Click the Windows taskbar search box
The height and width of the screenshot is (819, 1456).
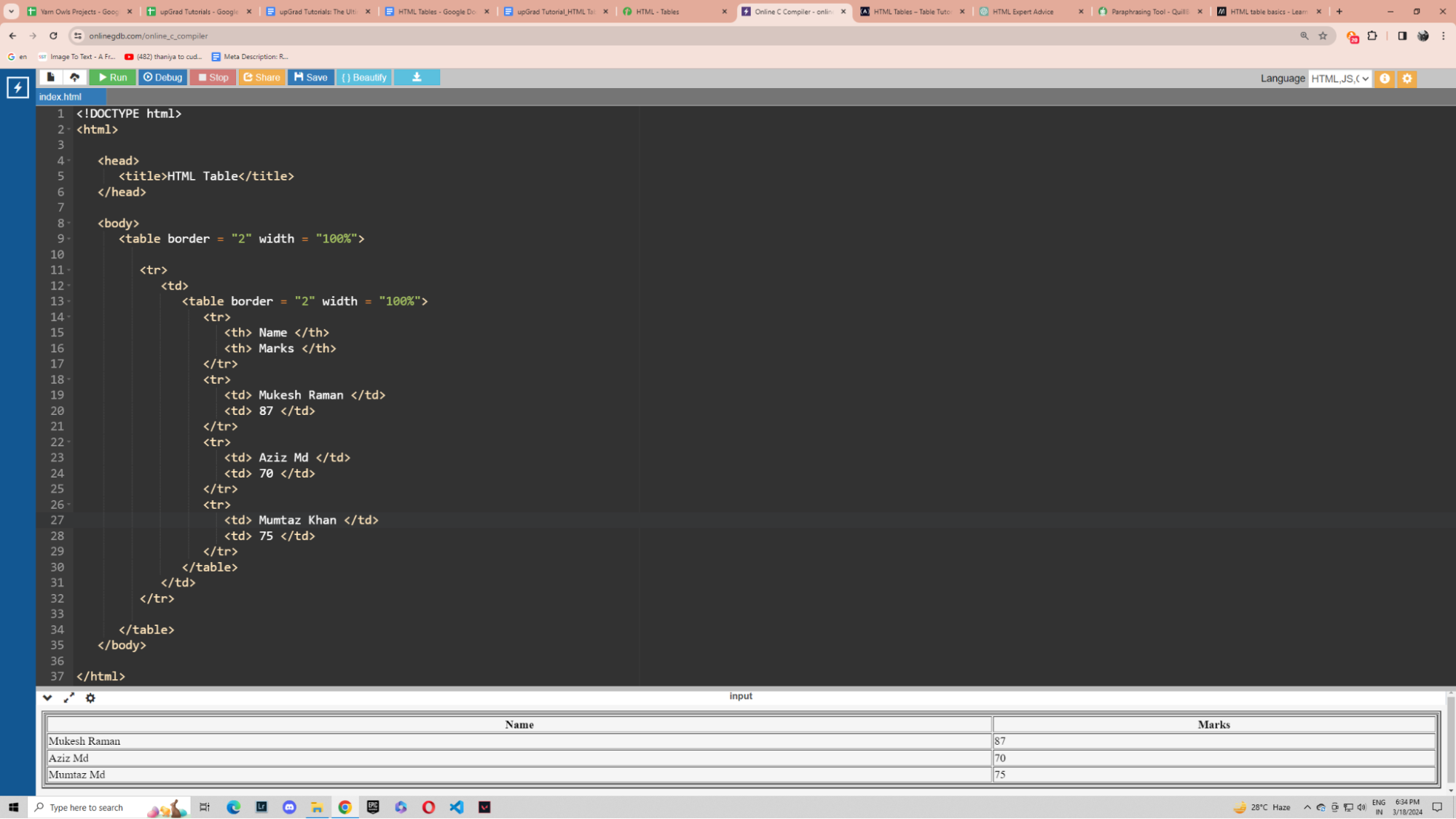[x=109, y=807]
